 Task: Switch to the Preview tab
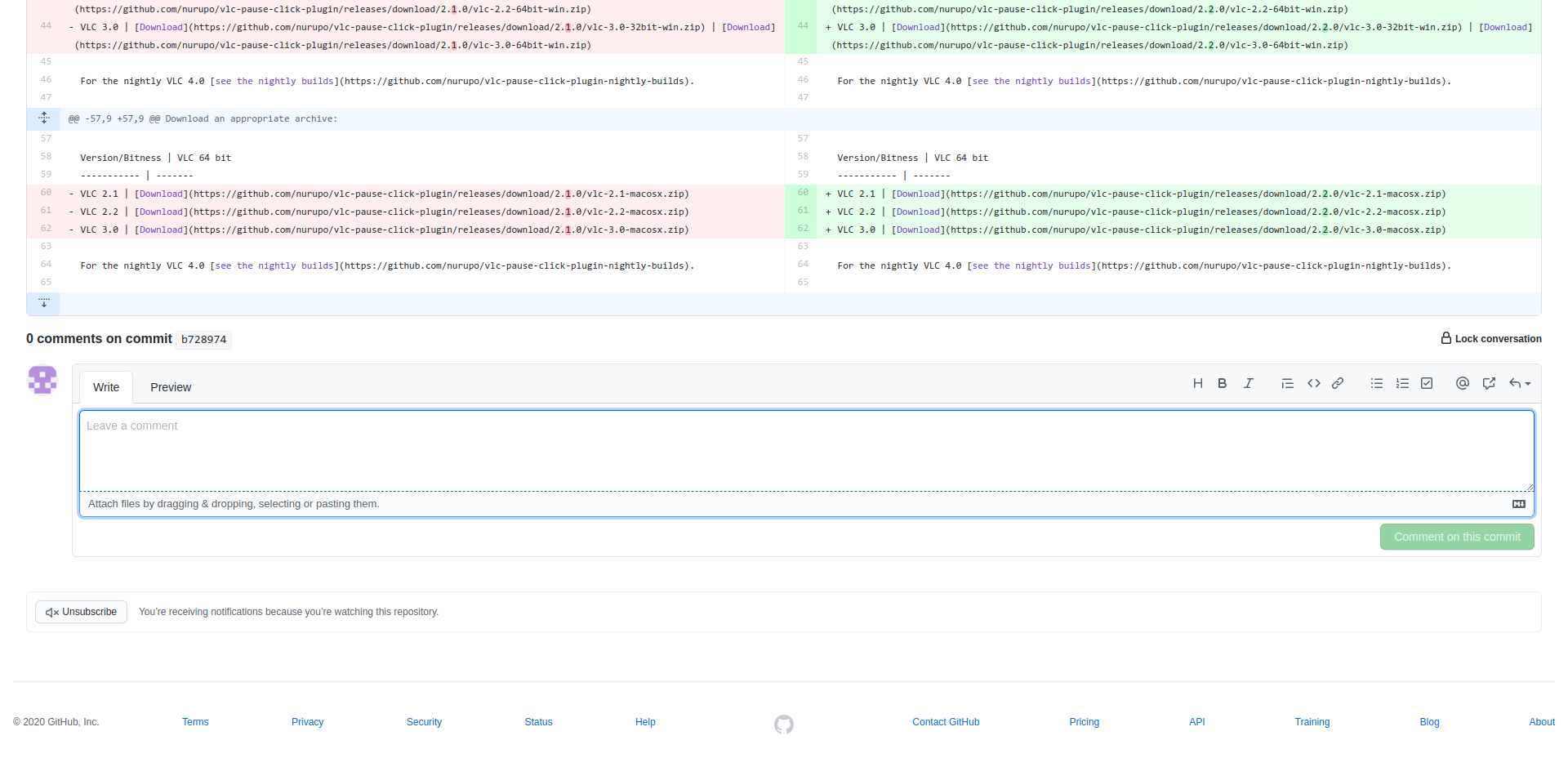[x=171, y=387]
